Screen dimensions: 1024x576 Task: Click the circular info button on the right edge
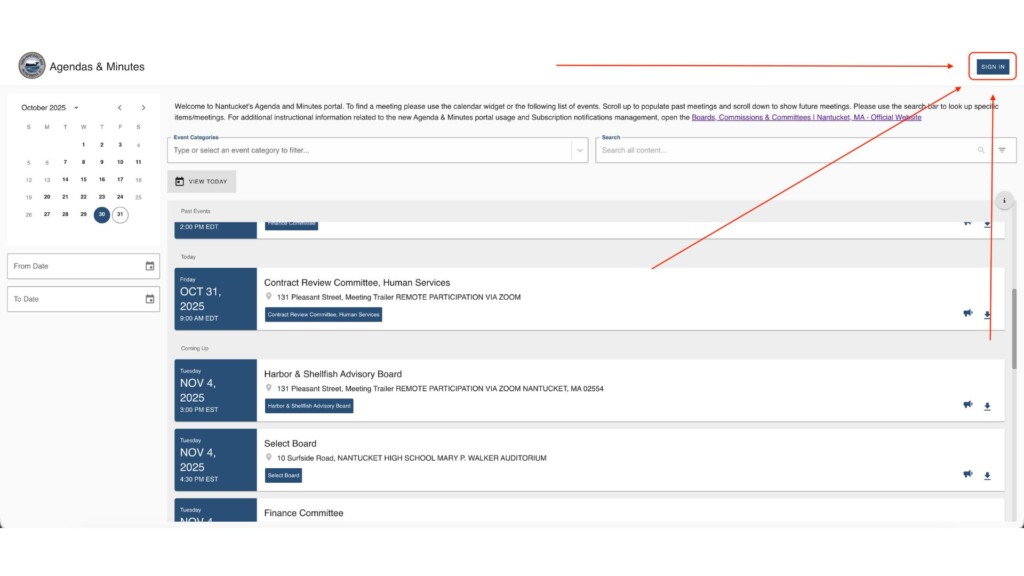(x=1004, y=200)
